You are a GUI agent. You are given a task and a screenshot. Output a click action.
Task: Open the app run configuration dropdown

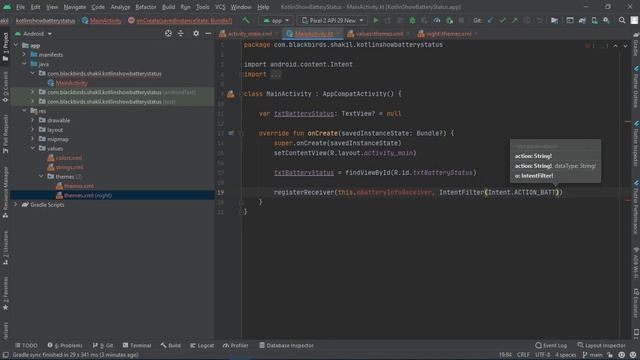pos(276,20)
